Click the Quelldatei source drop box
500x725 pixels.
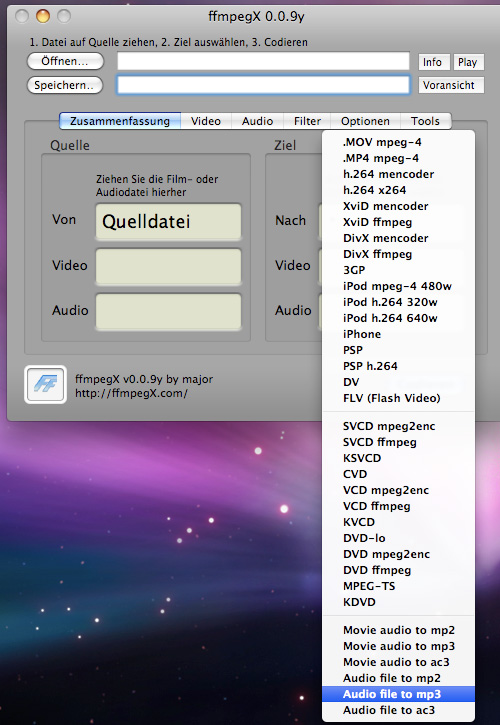click(x=168, y=221)
